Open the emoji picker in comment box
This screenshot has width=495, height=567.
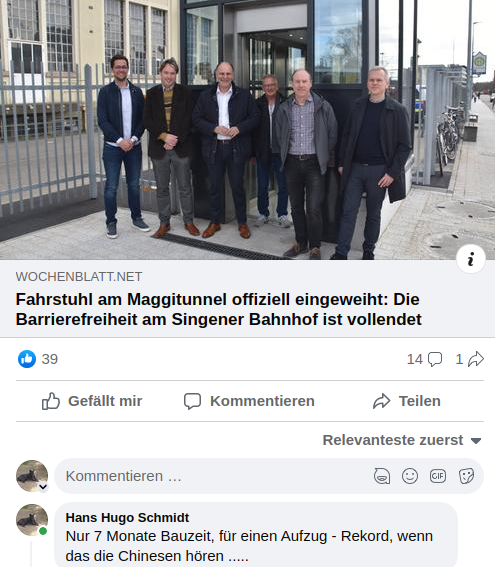click(410, 476)
